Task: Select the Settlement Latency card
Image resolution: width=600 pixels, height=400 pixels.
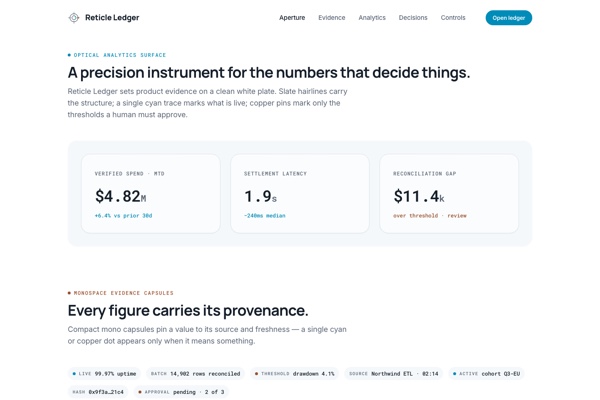Action: pos(300,194)
